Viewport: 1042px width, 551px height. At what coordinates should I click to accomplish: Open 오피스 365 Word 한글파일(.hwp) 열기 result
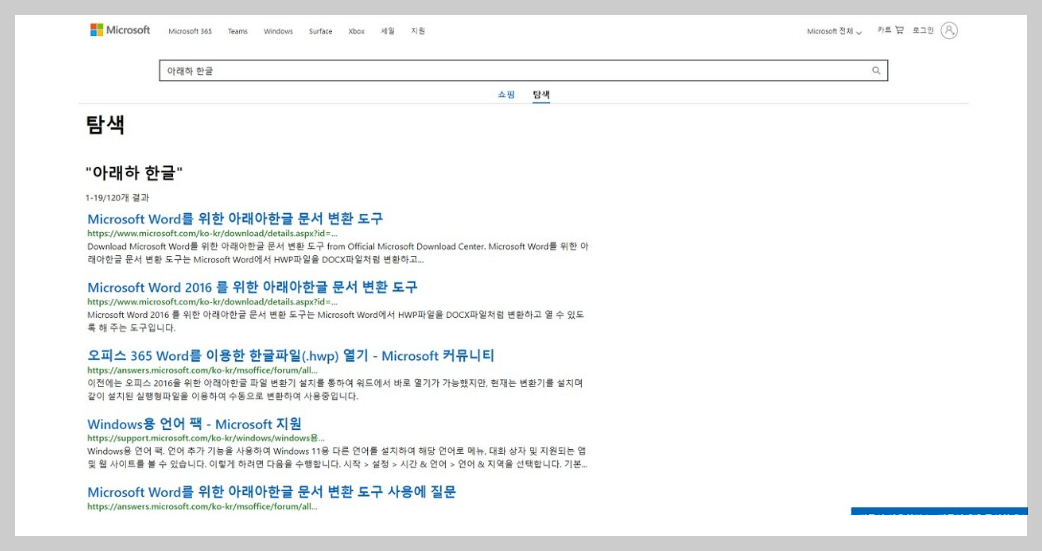290,355
